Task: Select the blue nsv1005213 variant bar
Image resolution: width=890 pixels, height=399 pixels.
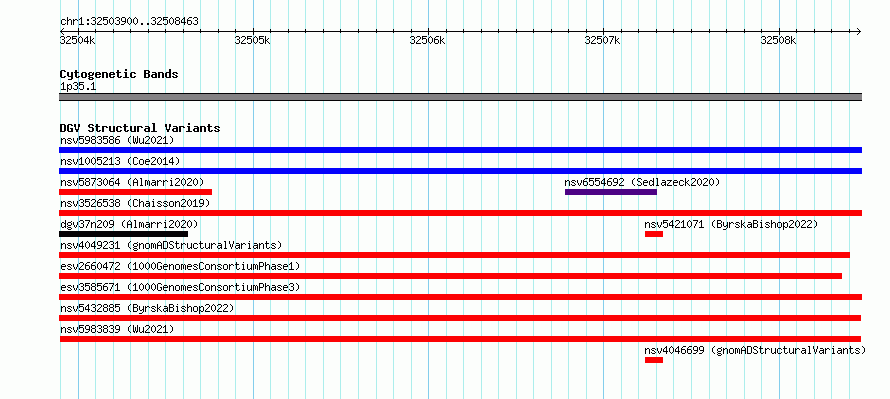Action: pyautogui.click(x=460, y=171)
